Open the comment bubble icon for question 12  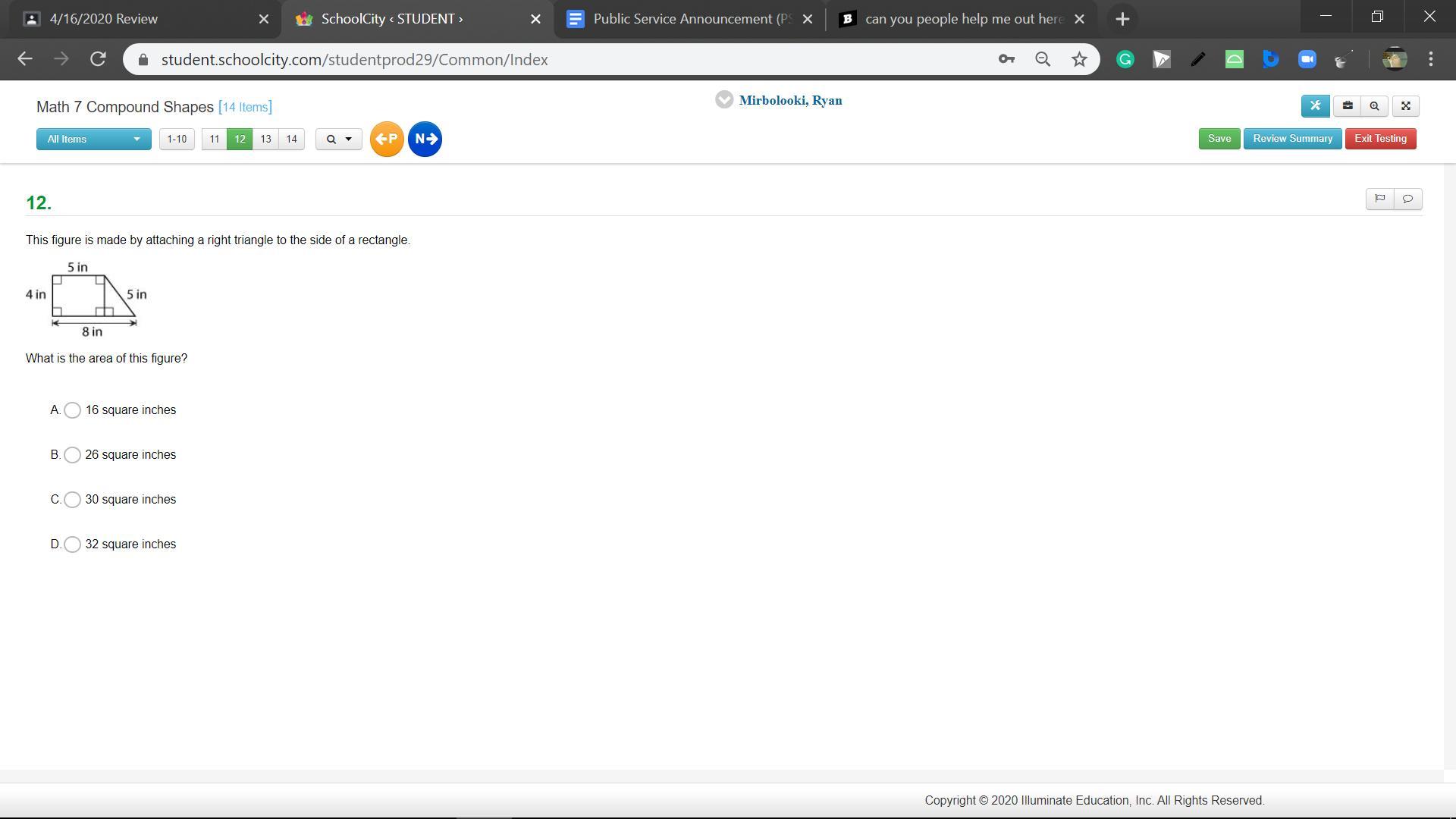[1407, 199]
